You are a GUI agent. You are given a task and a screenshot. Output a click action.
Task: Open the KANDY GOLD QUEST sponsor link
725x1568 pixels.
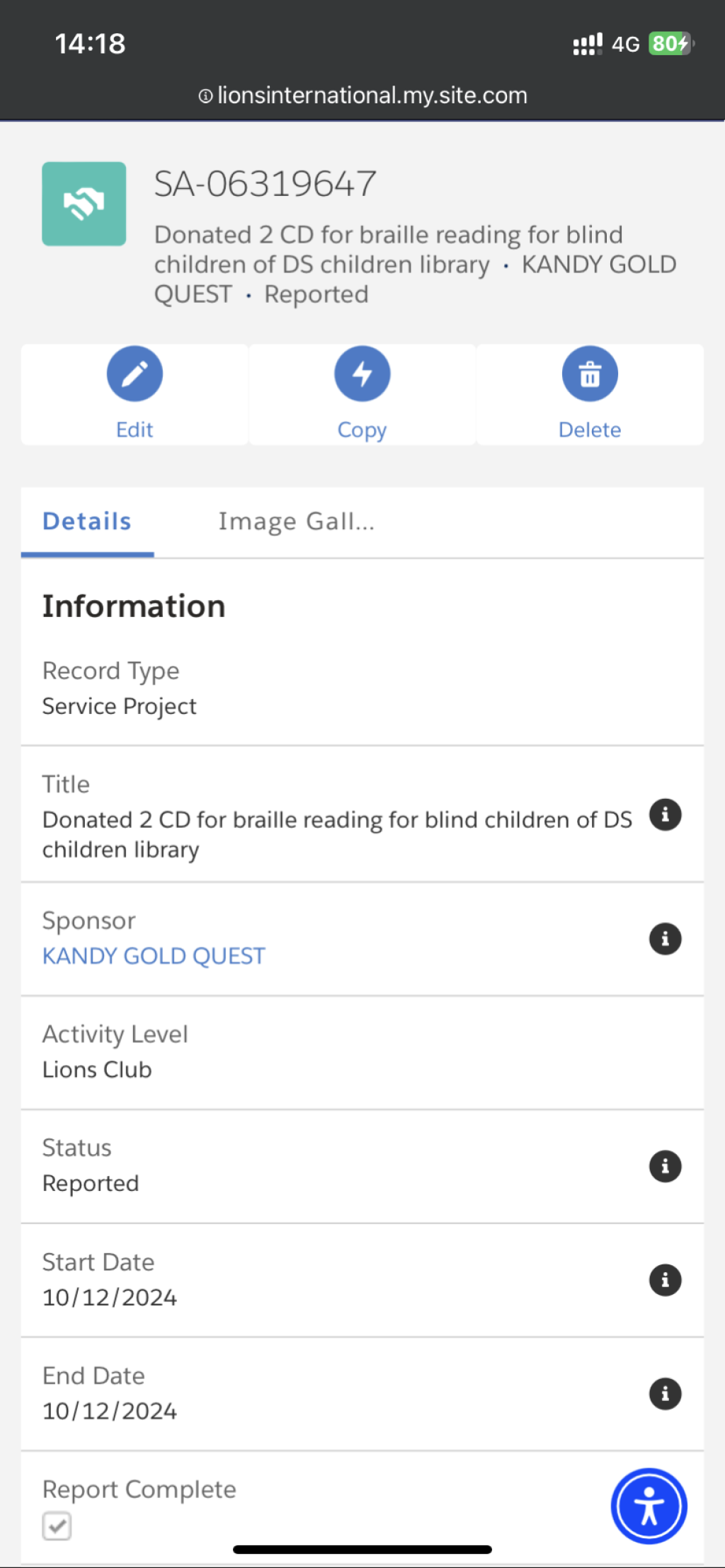tap(154, 956)
